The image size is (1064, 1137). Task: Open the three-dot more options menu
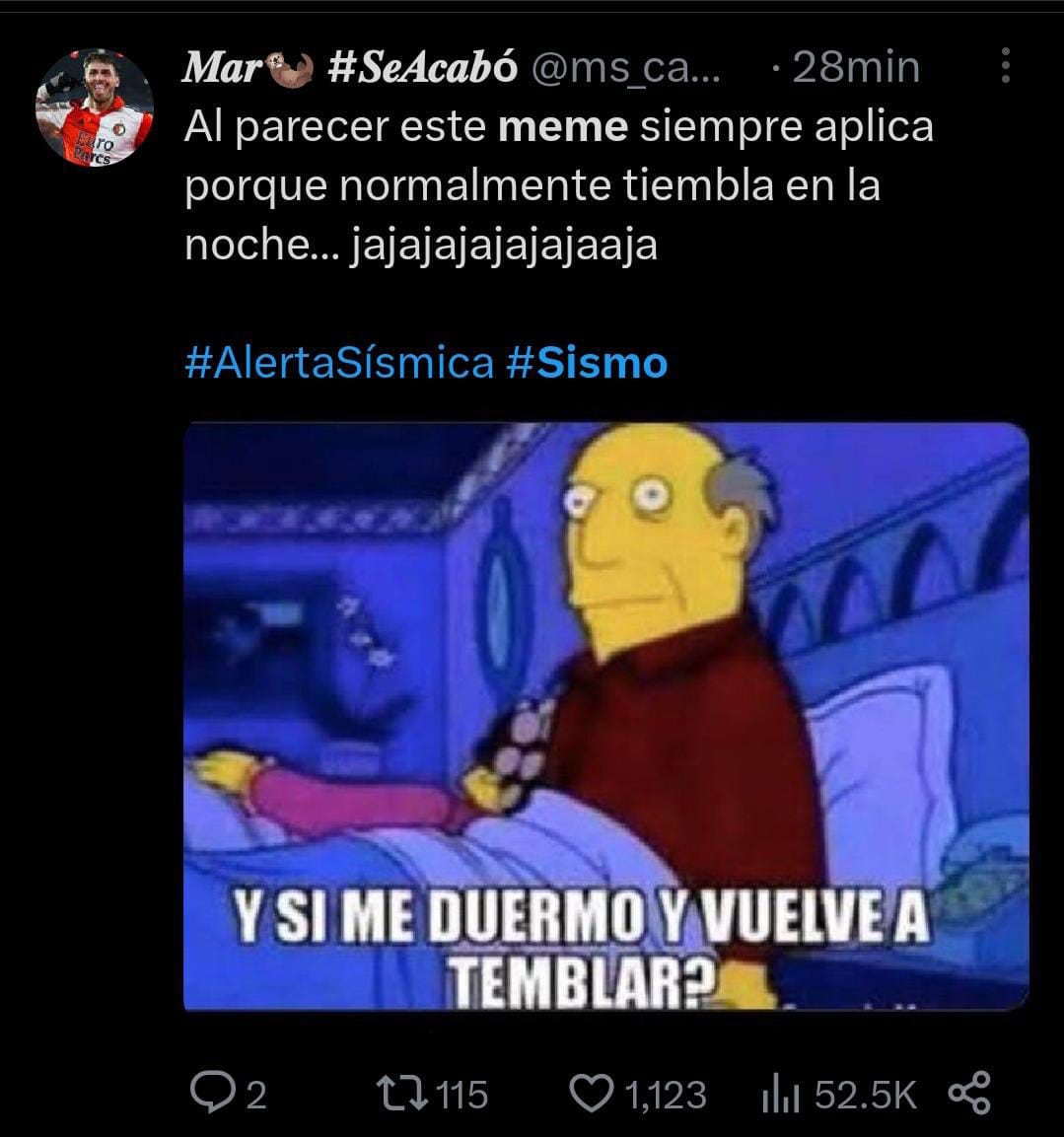pos(1005,66)
